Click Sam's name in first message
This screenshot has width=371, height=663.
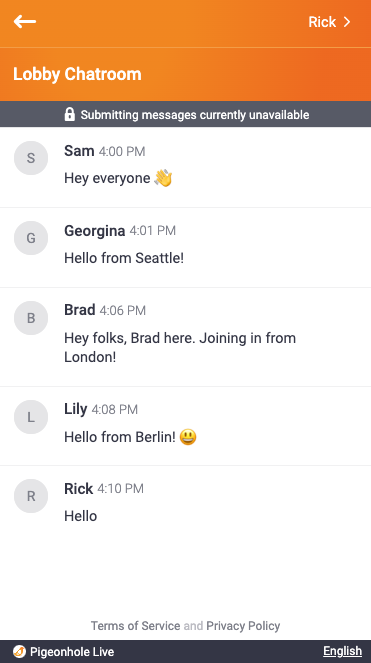pos(79,151)
